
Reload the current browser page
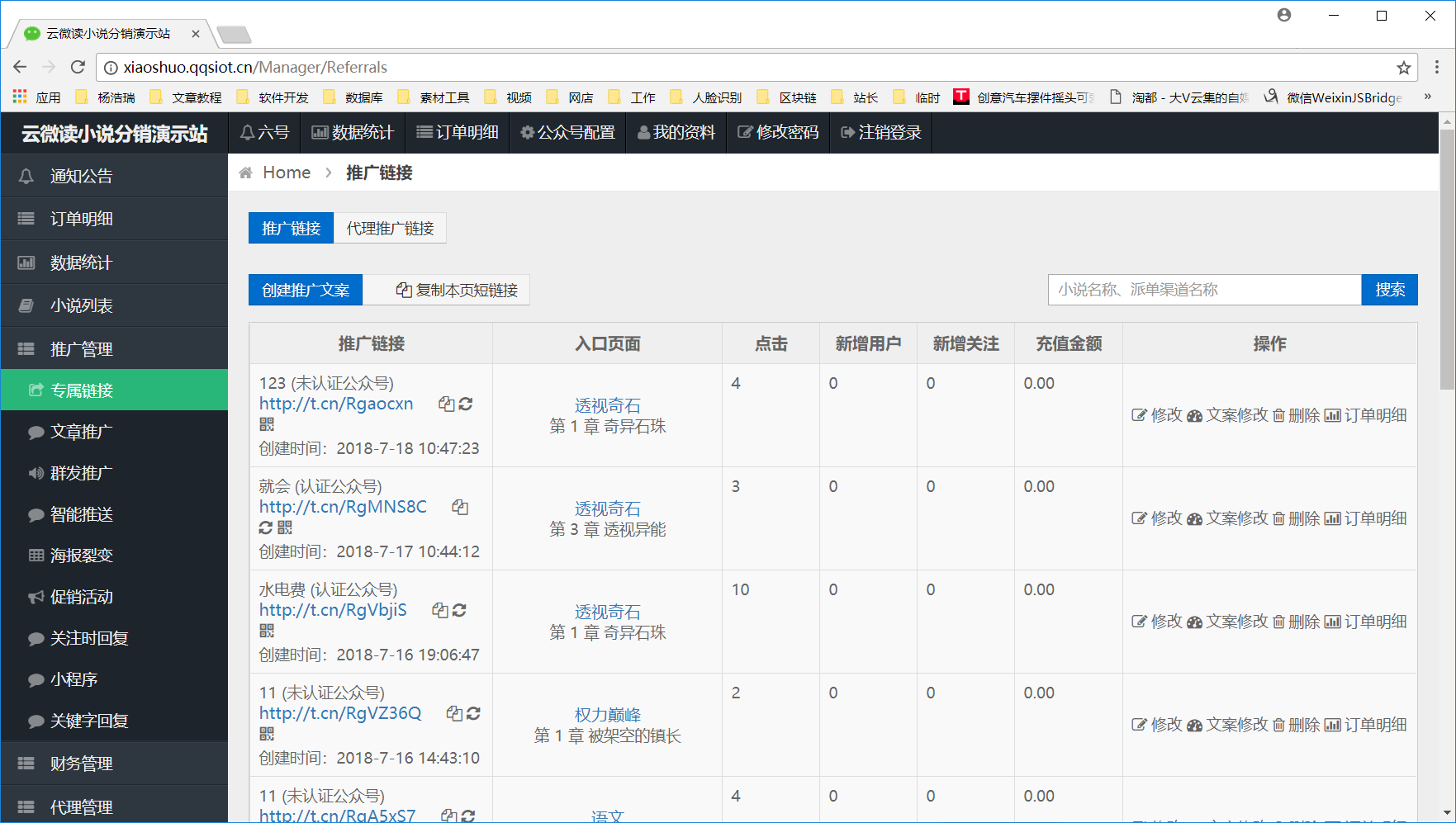pyautogui.click(x=78, y=67)
